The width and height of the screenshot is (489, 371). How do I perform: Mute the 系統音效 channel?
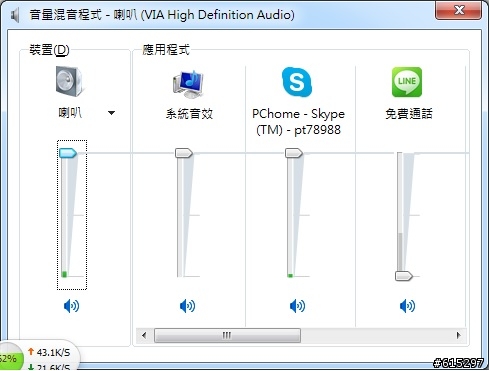(x=187, y=306)
